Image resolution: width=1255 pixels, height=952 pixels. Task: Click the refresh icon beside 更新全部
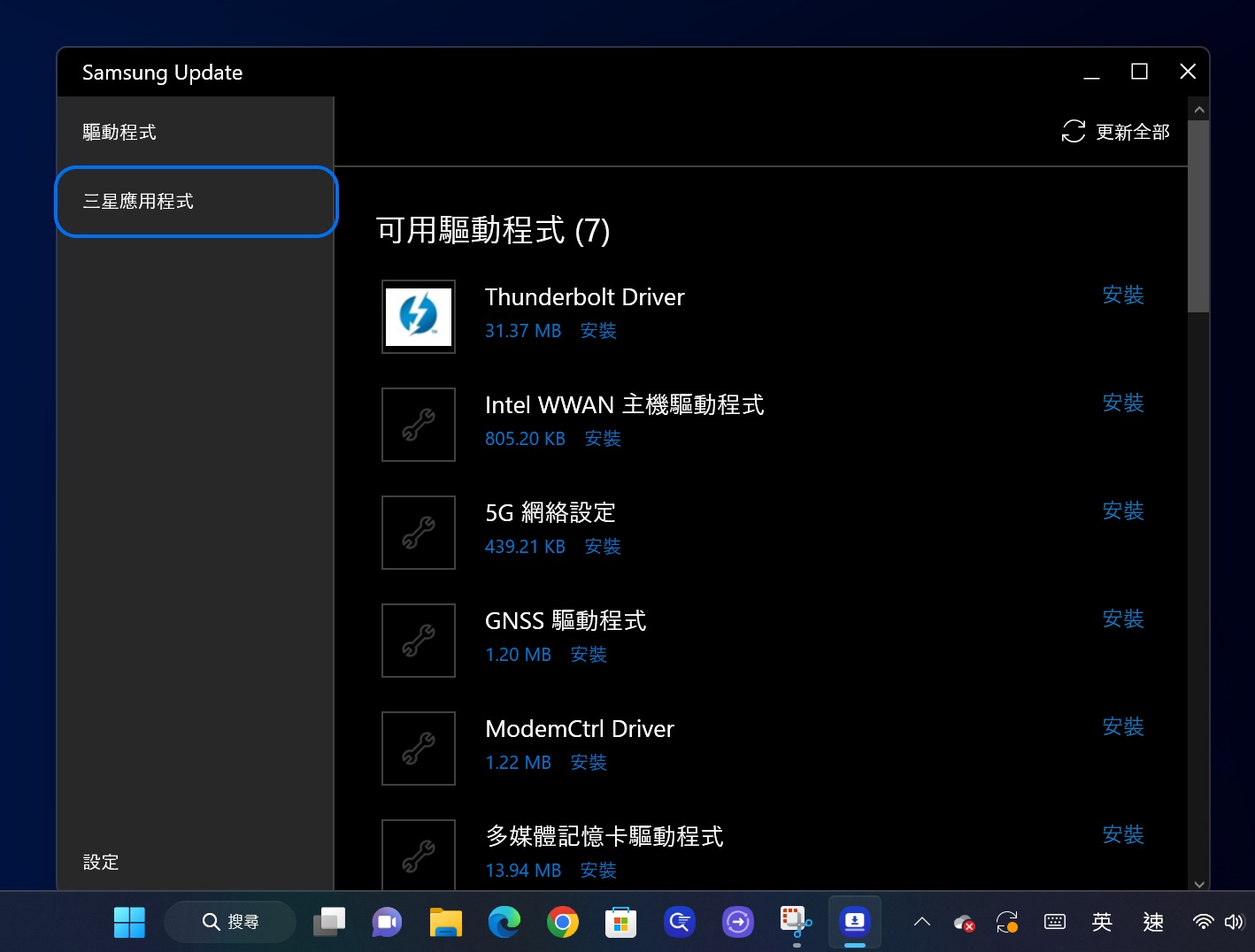click(x=1073, y=132)
